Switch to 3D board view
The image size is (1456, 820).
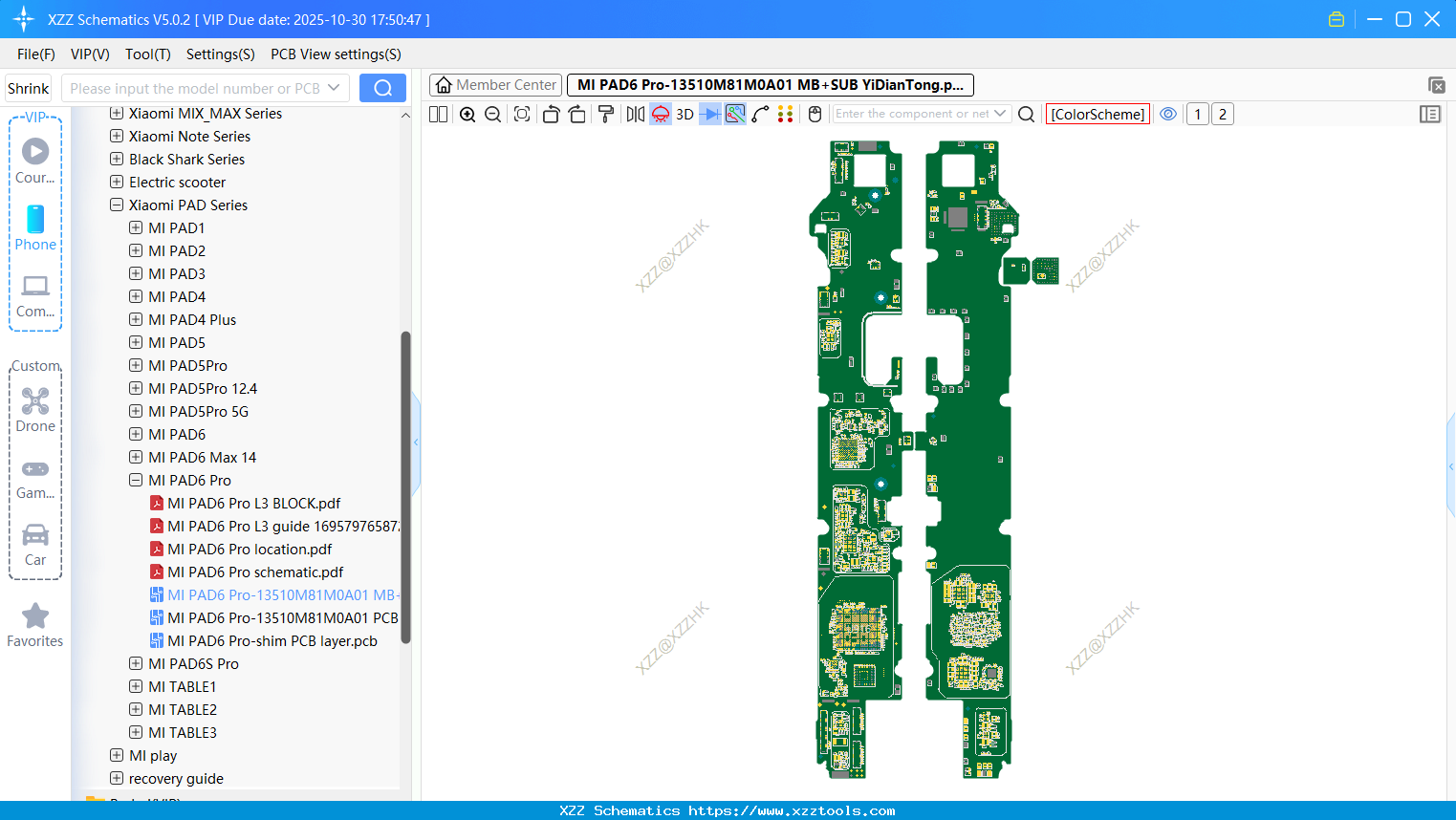click(x=685, y=114)
